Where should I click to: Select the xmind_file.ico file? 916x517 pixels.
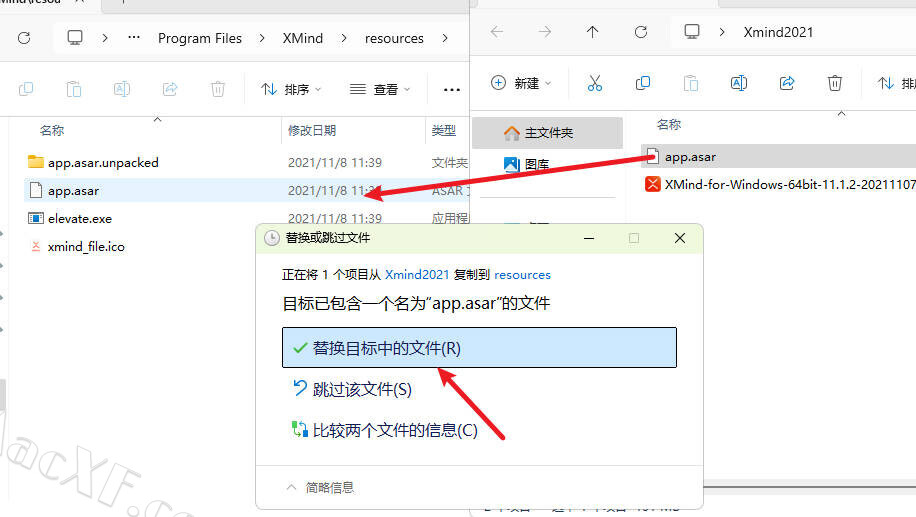[86, 247]
